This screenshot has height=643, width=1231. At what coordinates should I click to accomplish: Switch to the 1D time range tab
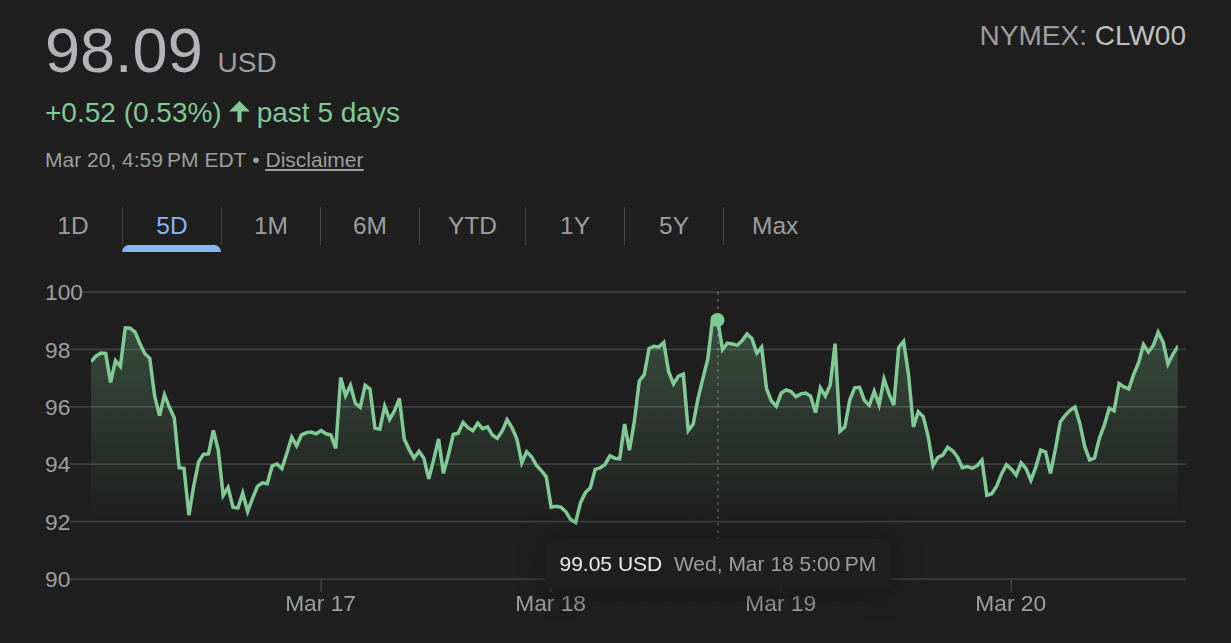(x=73, y=226)
